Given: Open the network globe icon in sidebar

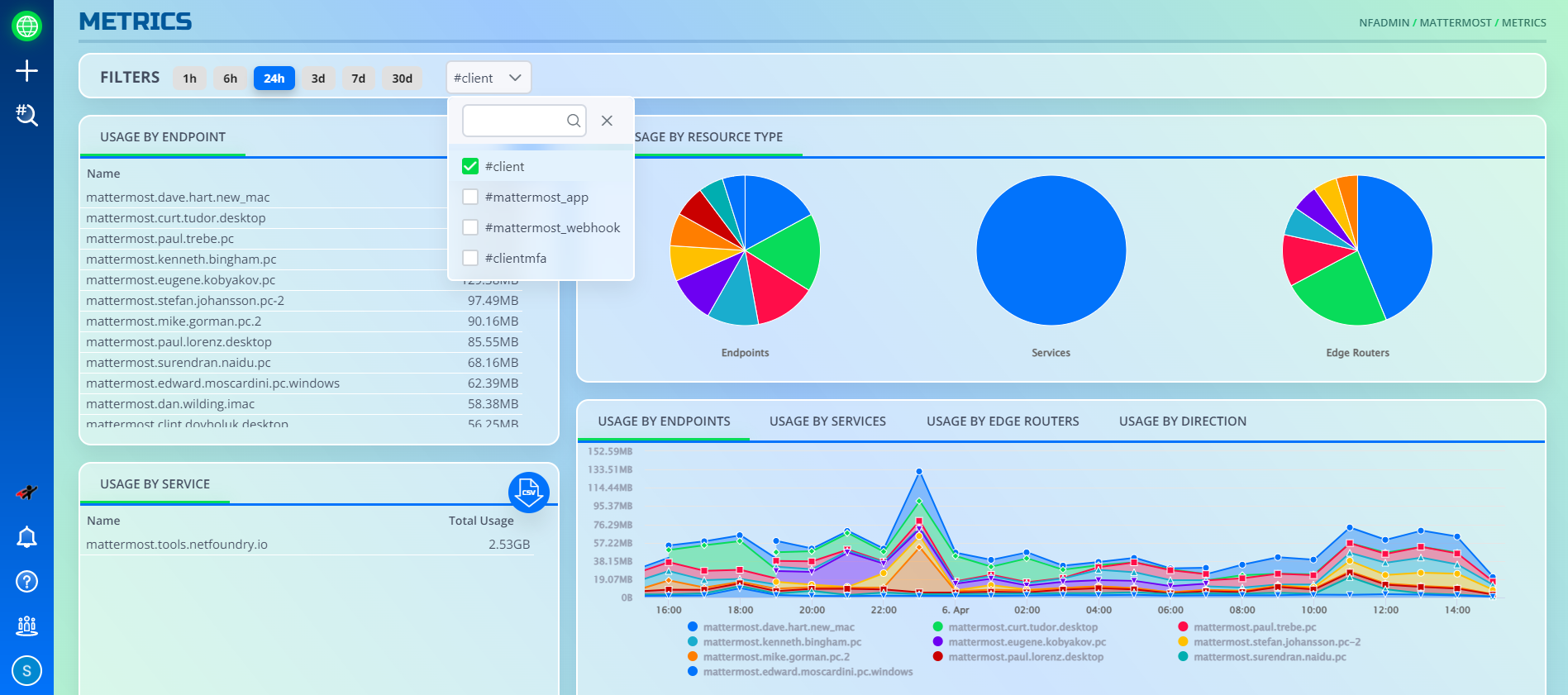Looking at the screenshot, I should pyautogui.click(x=26, y=26).
